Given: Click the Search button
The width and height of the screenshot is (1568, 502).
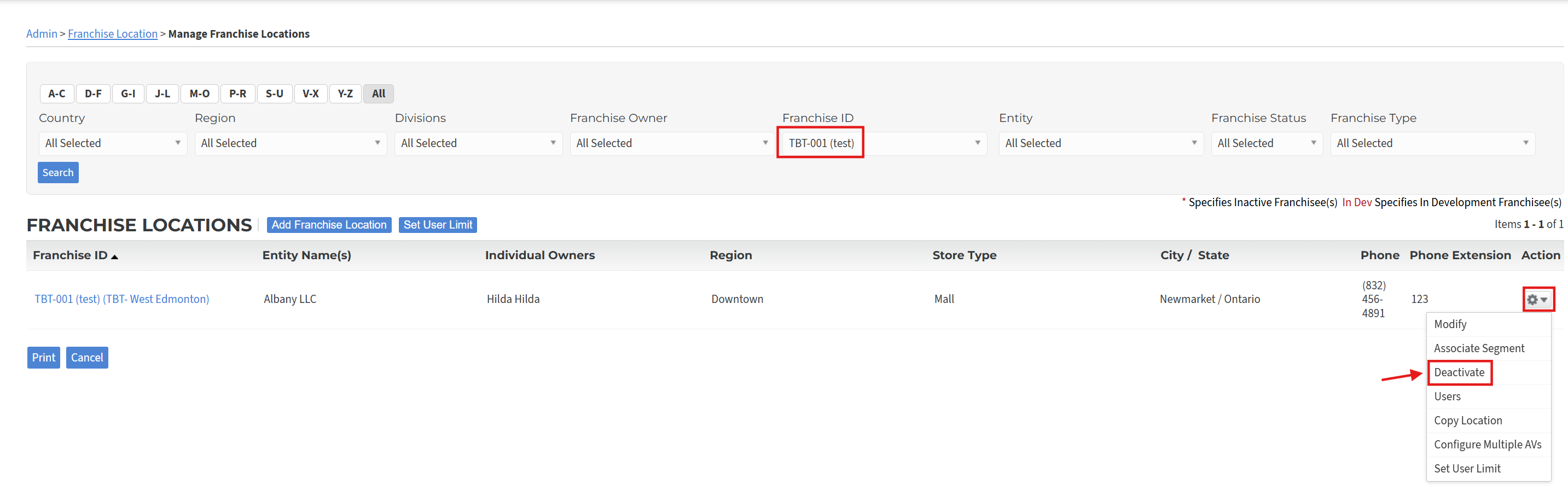Looking at the screenshot, I should [59, 173].
